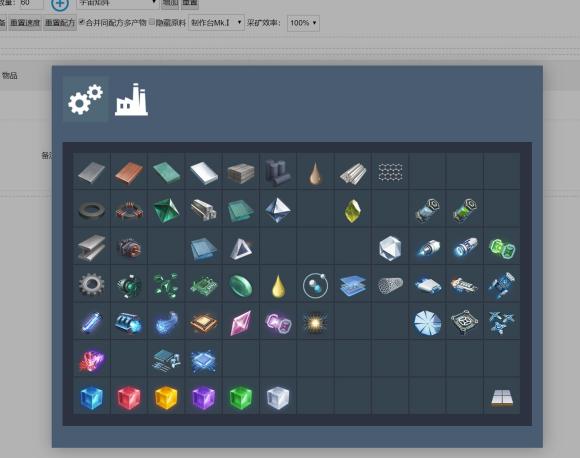
Task: Select the blue electromagnetic matrix cube
Action: 91,398
